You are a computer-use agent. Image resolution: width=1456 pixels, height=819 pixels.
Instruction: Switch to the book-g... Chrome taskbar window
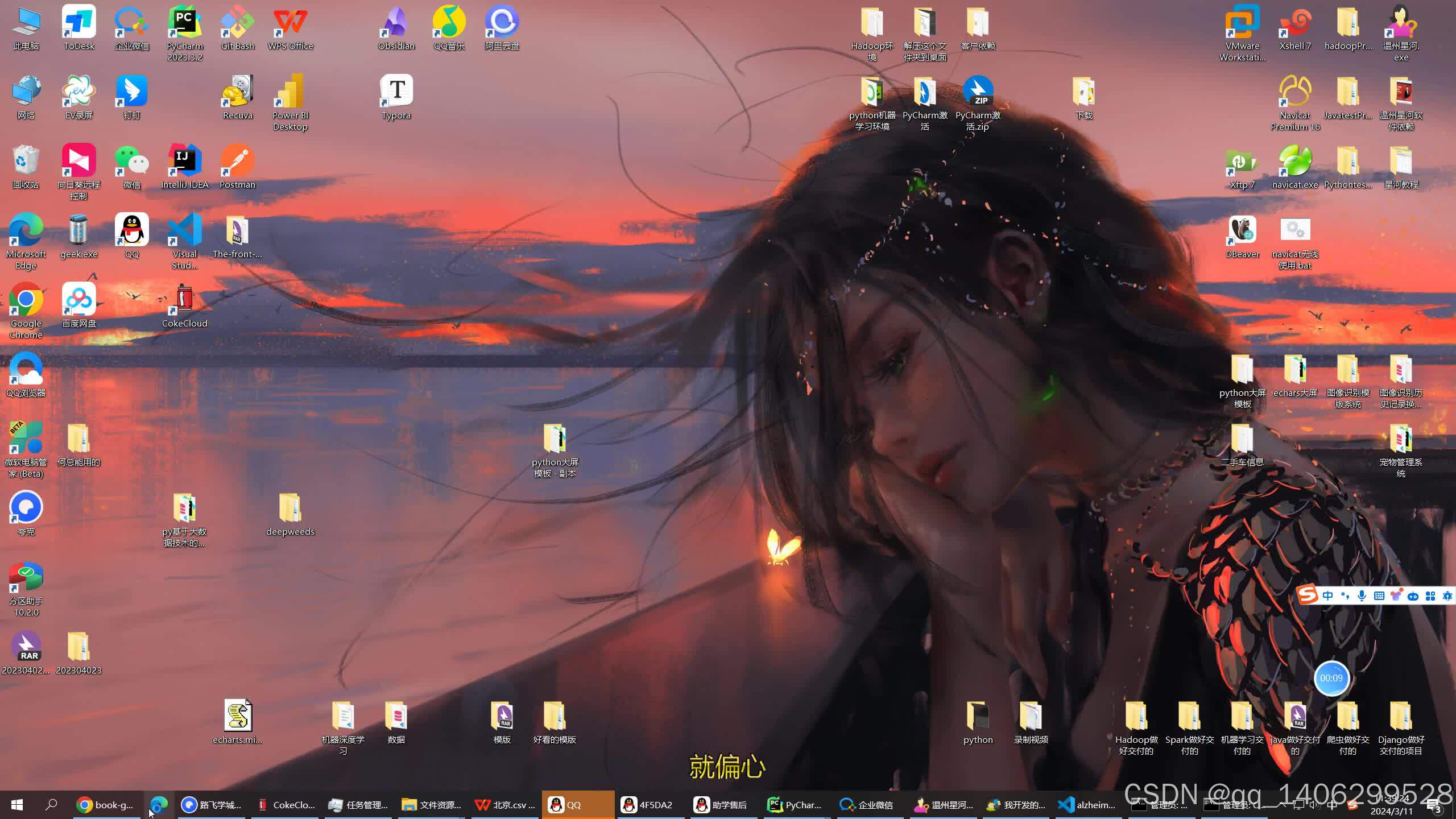click(x=106, y=805)
